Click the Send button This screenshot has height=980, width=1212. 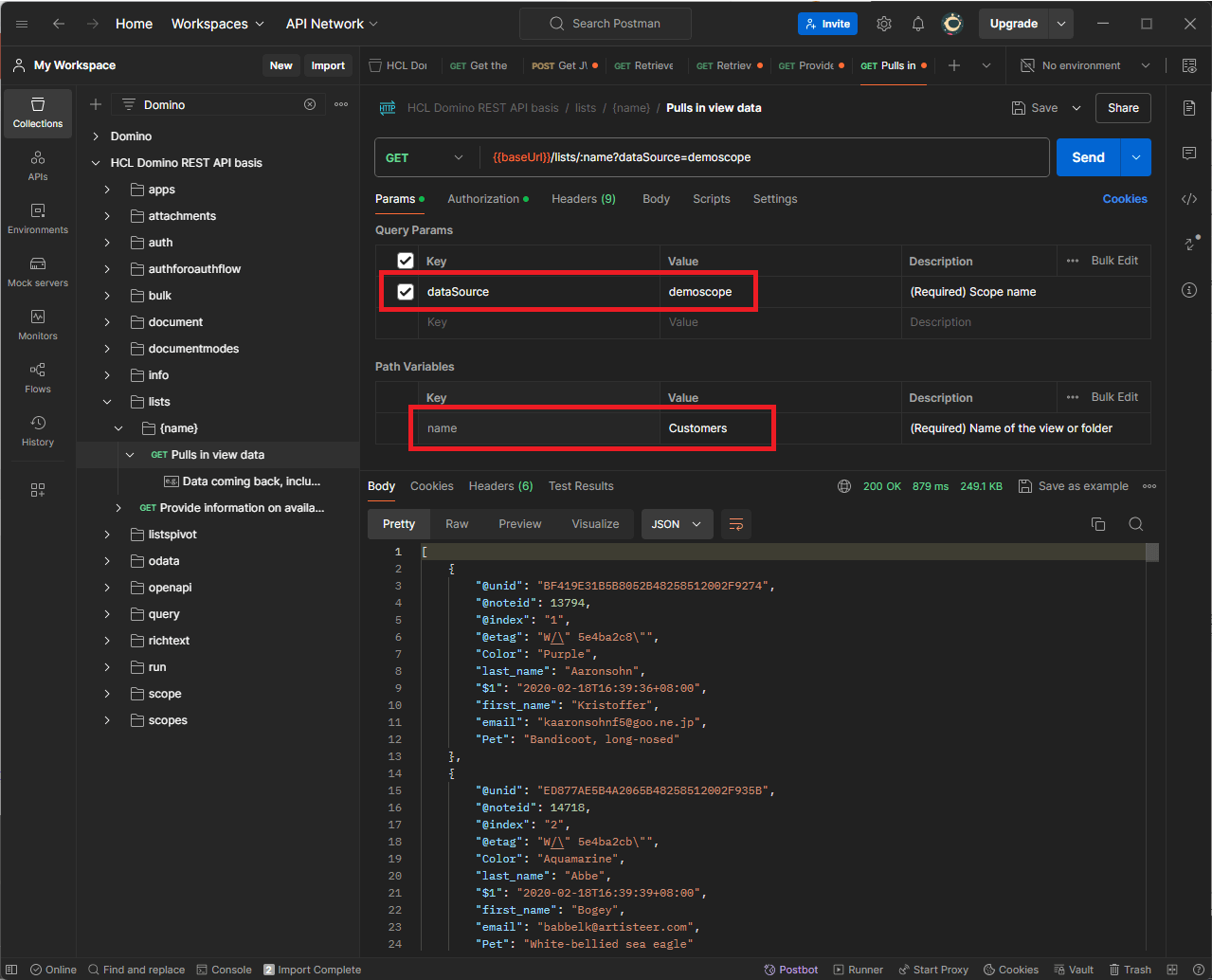[x=1088, y=157]
